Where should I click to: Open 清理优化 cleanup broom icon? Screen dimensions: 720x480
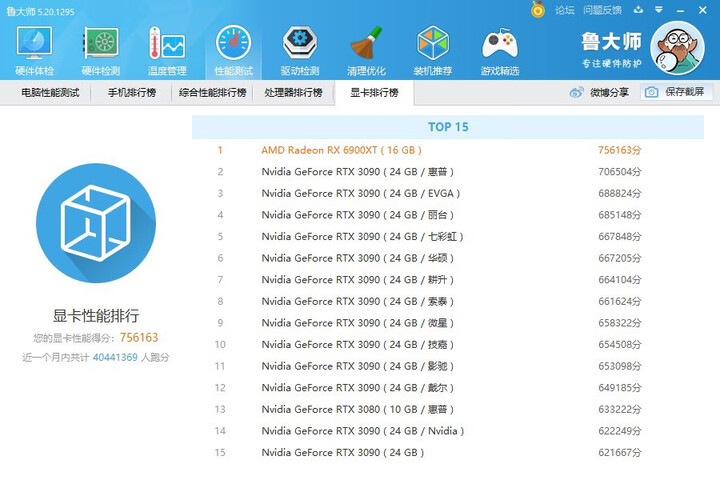coord(366,43)
